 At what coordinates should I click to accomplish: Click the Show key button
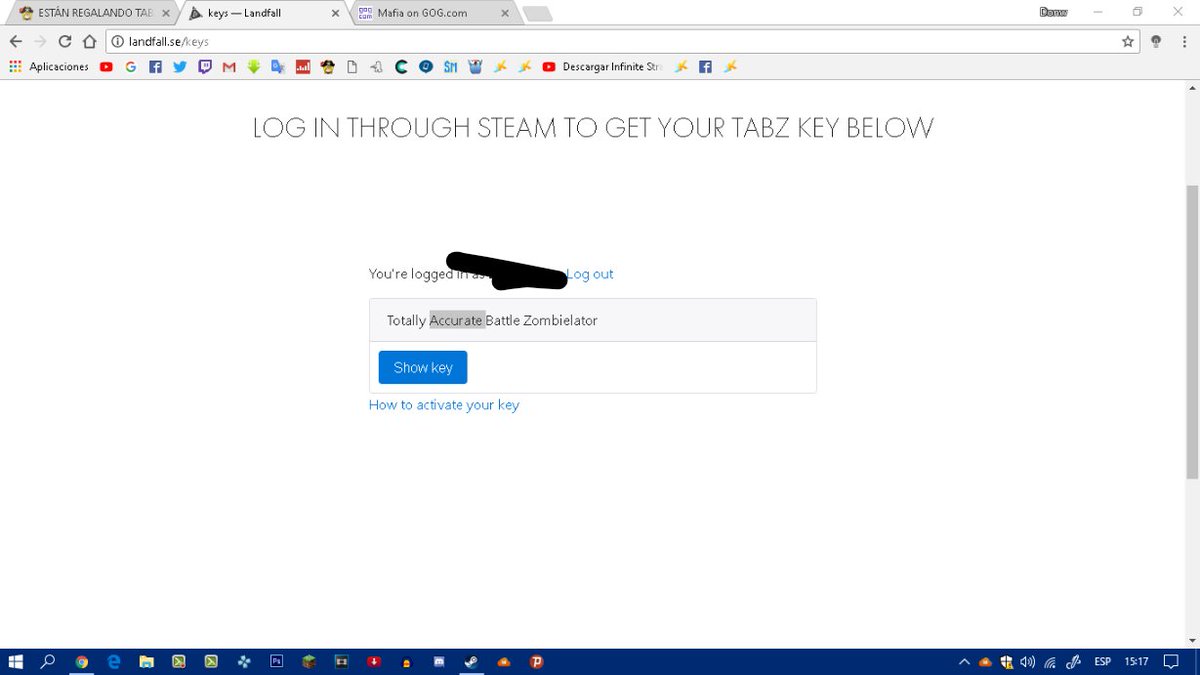pos(423,367)
